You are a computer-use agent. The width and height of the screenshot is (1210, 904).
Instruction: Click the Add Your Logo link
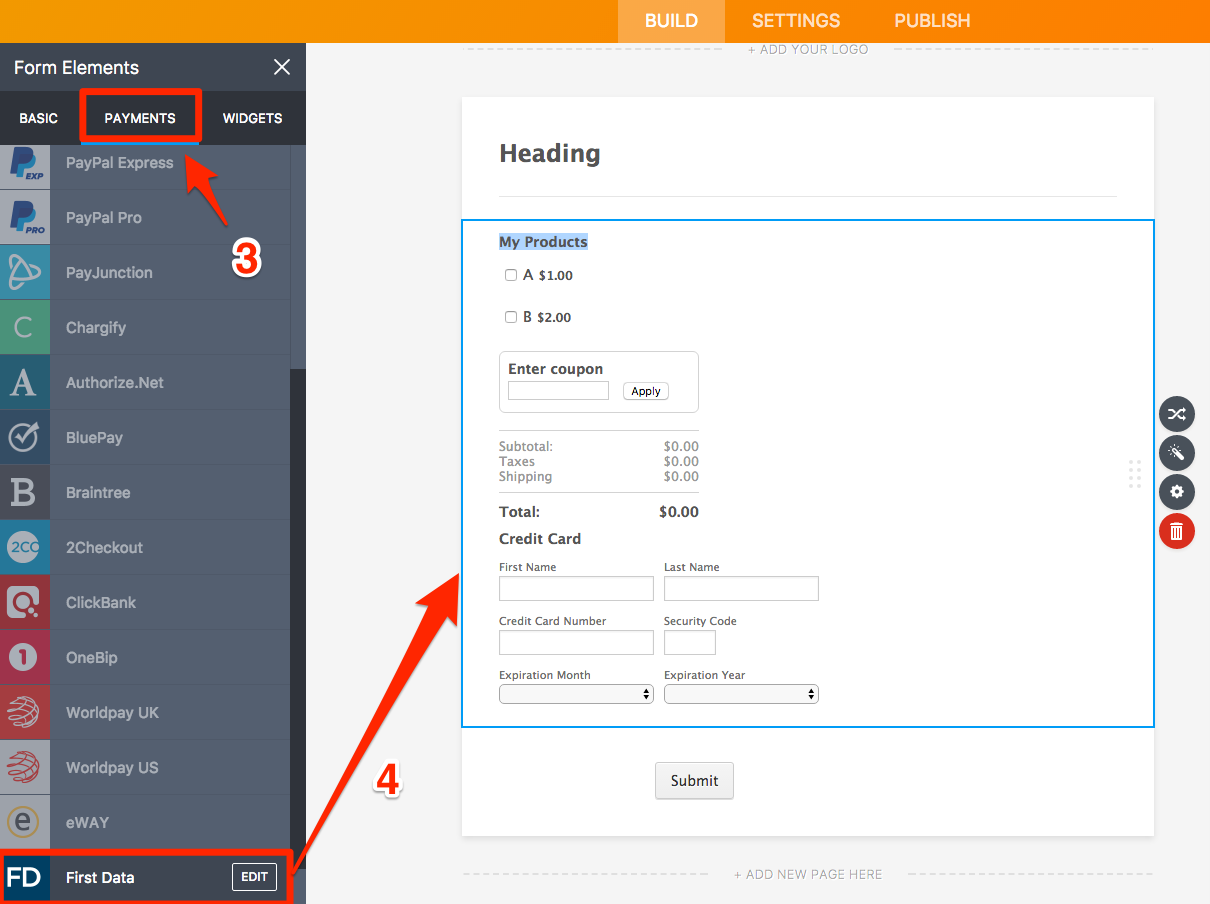tap(808, 50)
